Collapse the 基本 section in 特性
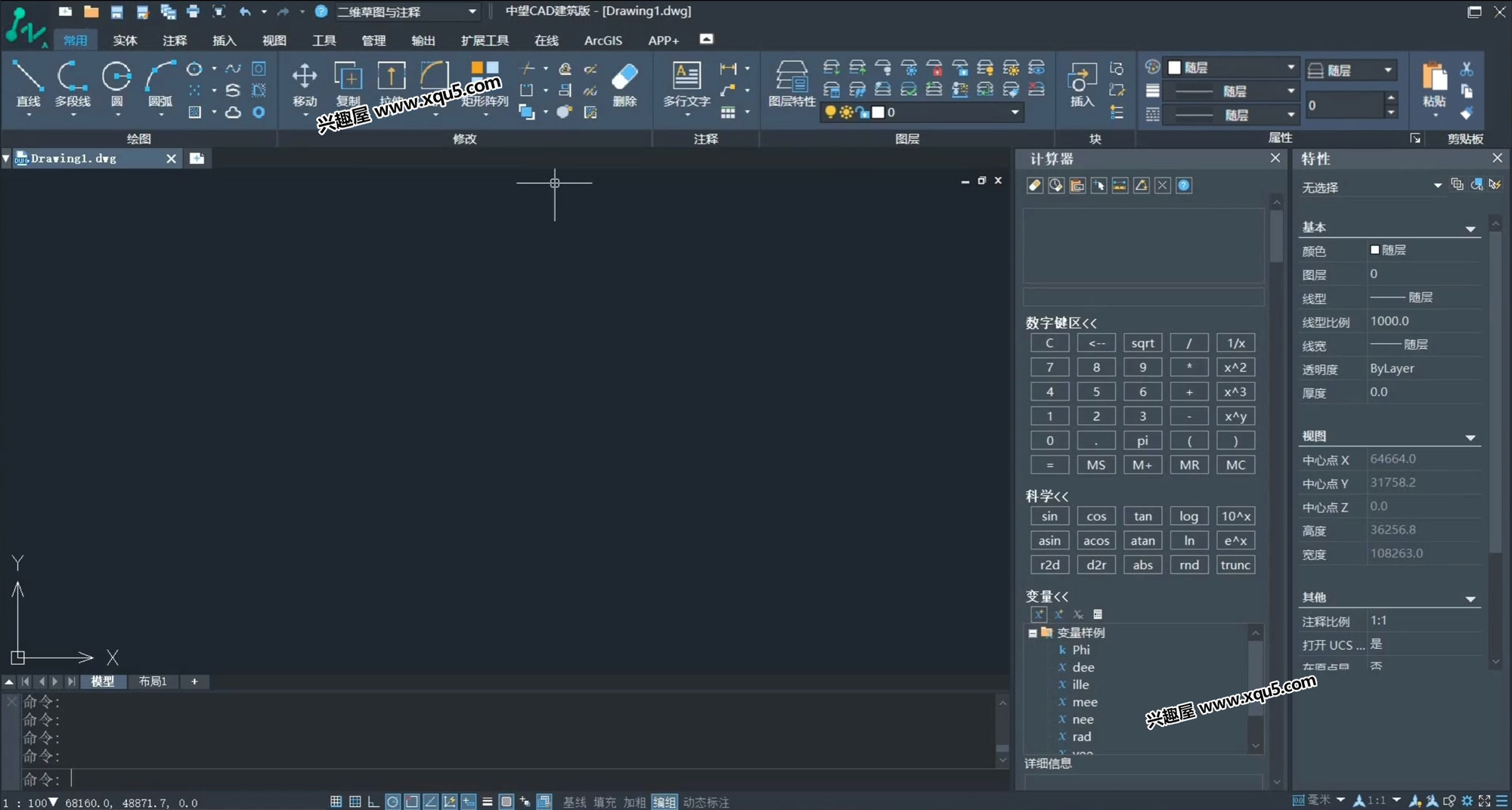 [x=1470, y=229]
